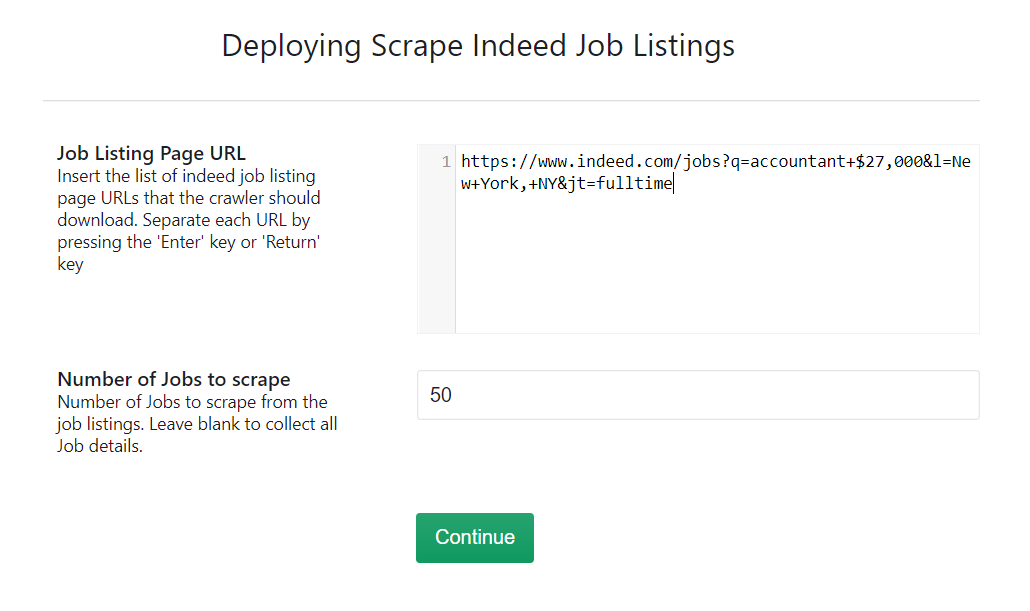Screen dimensions: 1030x611
Task: Focus the Number of Jobs to scrape field
Action: (x=698, y=395)
